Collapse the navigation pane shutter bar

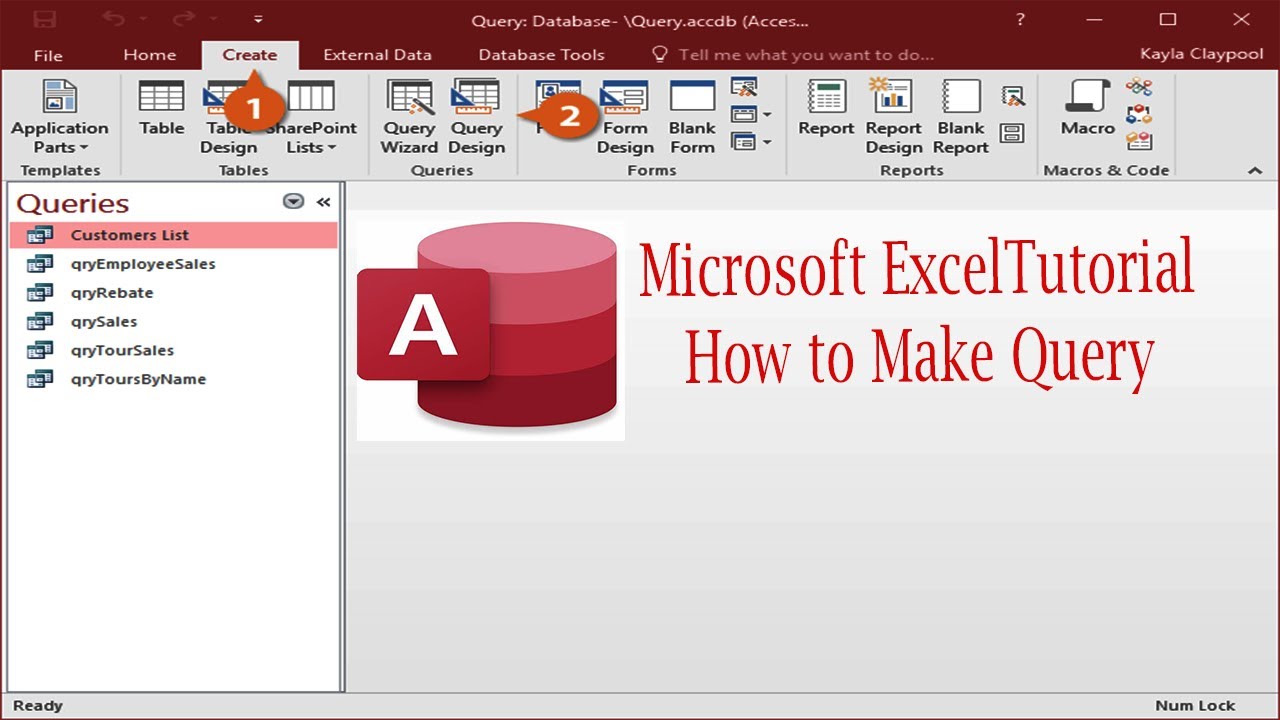[323, 201]
